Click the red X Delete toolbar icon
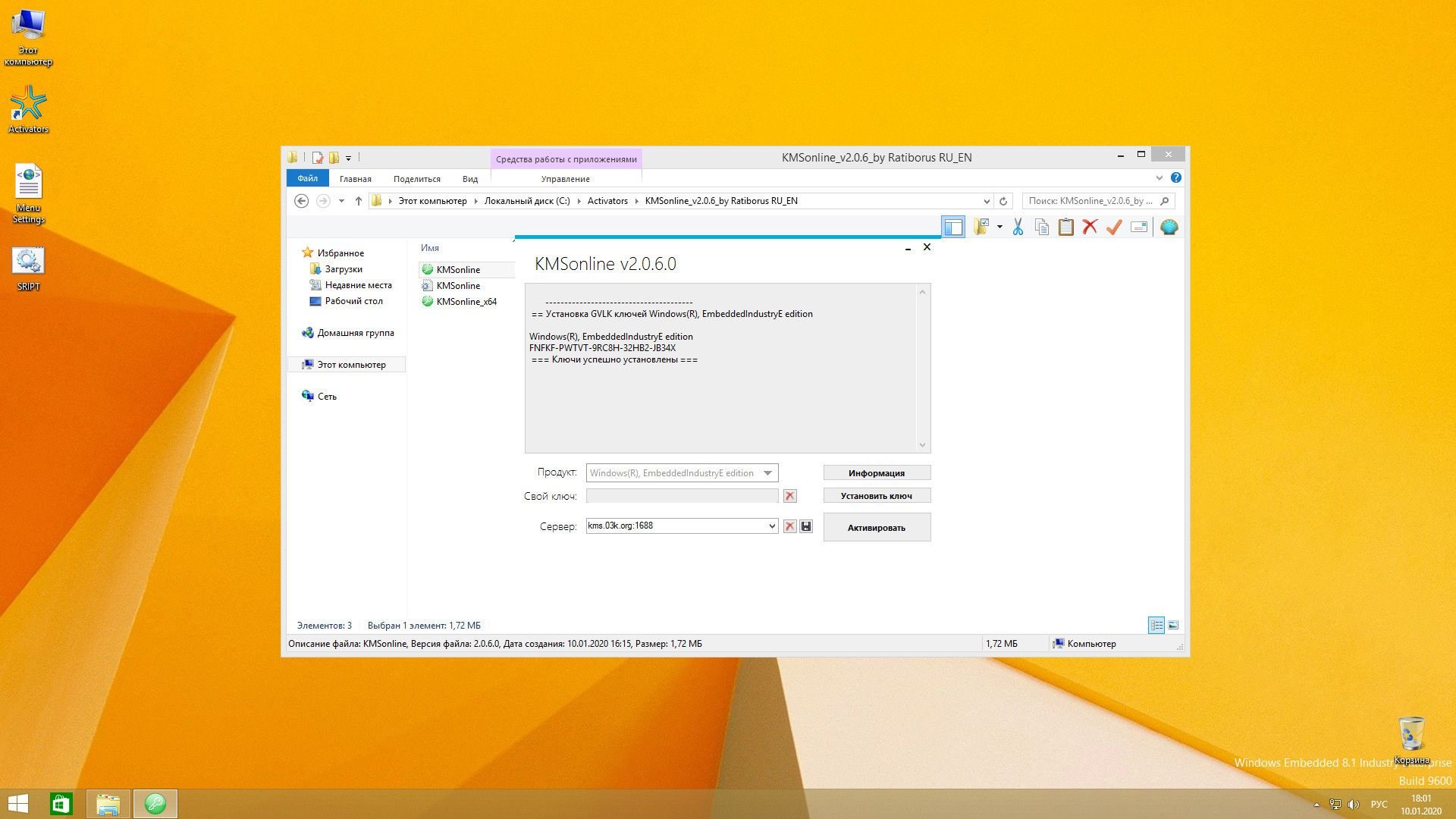This screenshot has height=819, width=1456. click(1090, 227)
